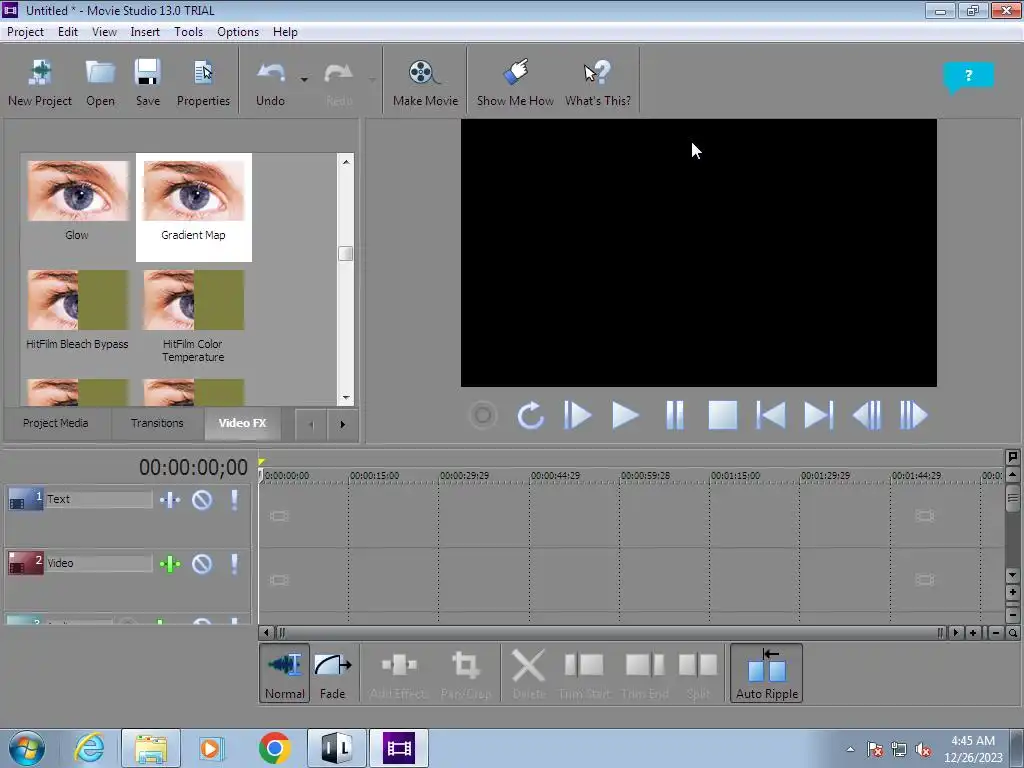The width and height of the screenshot is (1024, 768).
Task: Save the project with Save icon
Action: [148, 82]
